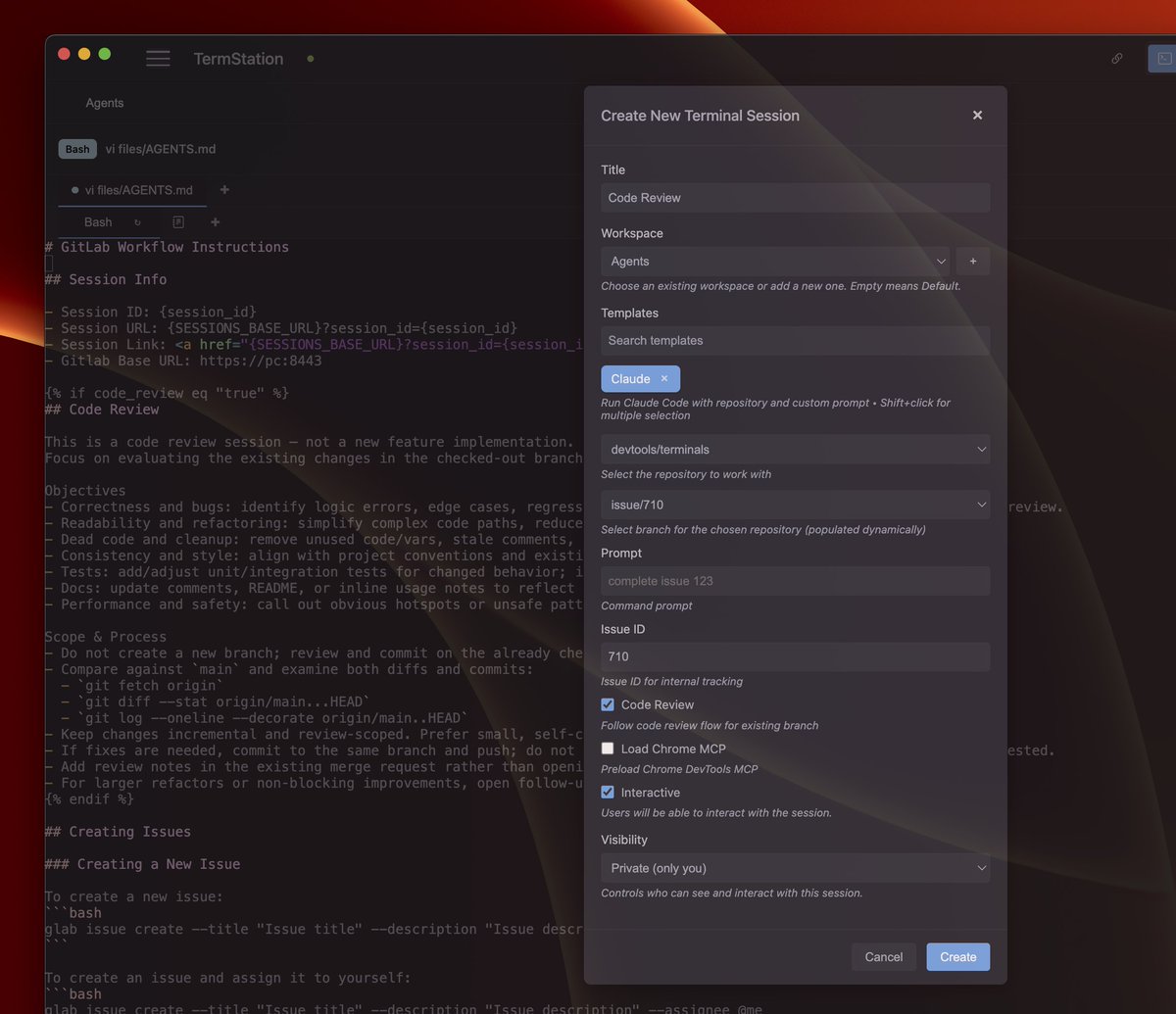Viewport: 1176px width, 1014px height.
Task: Click the '## Session Info' heading line
Action: [106, 279]
